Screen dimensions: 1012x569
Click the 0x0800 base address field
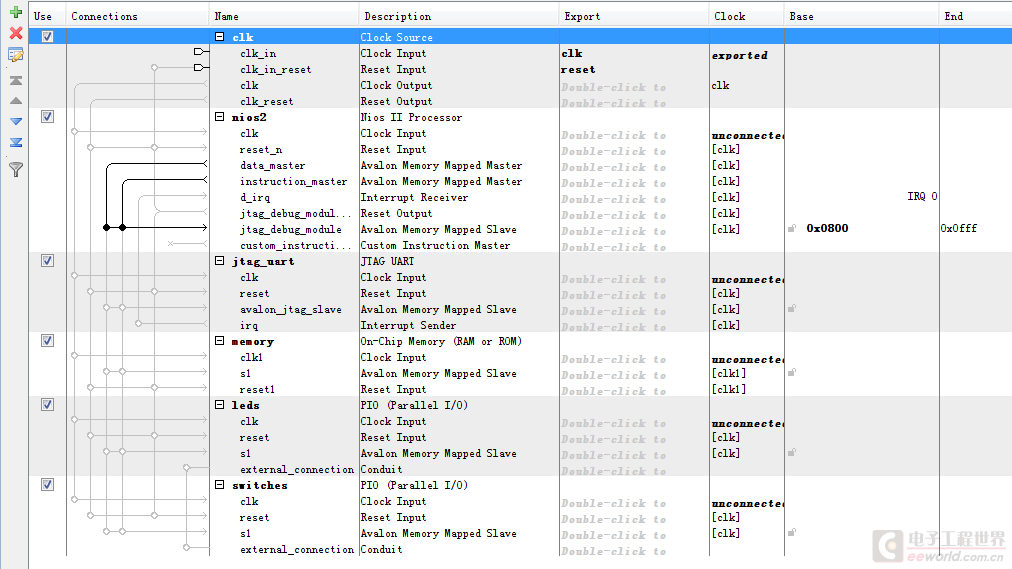827,229
